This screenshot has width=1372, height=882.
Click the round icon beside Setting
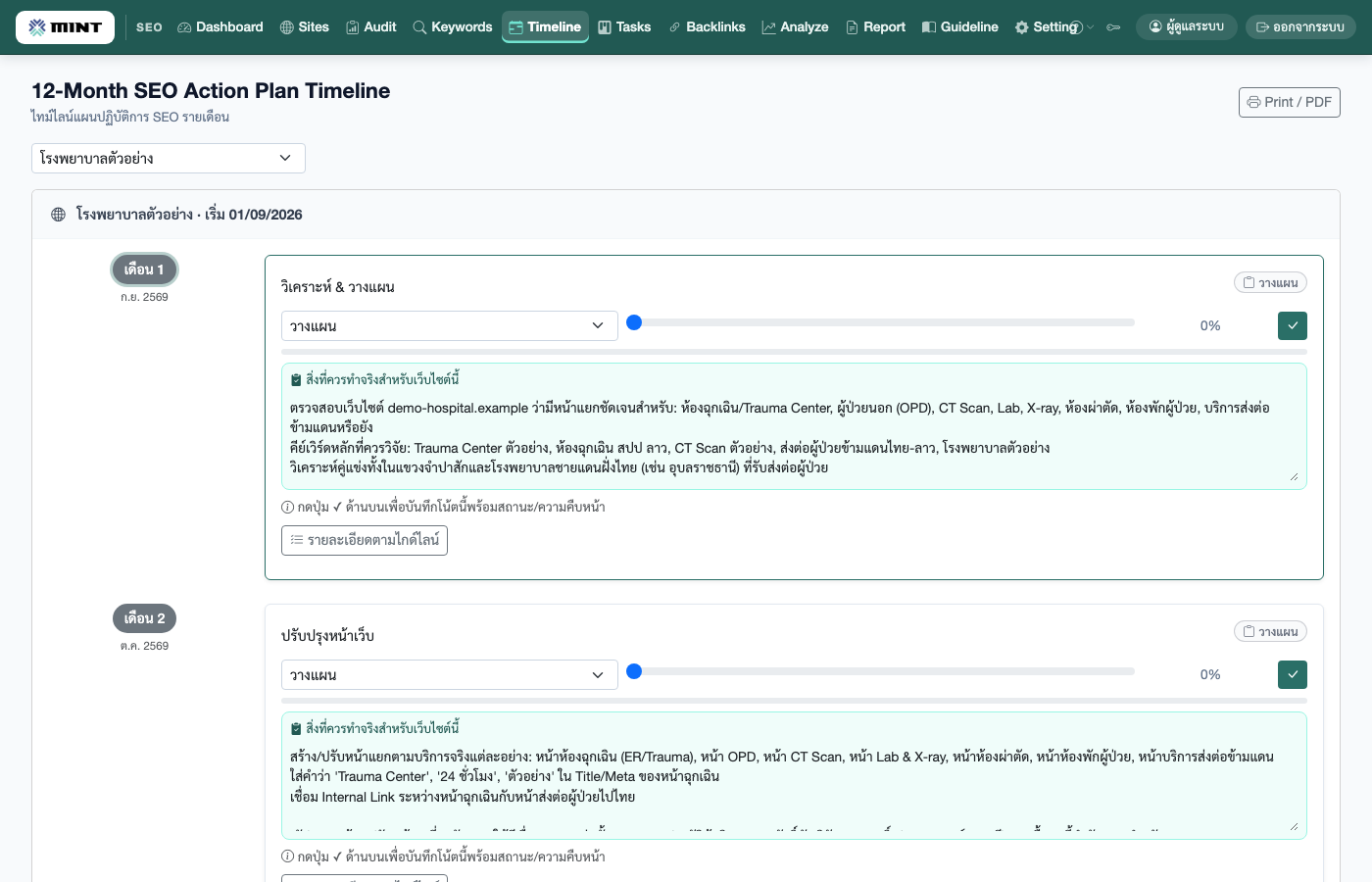1076,27
